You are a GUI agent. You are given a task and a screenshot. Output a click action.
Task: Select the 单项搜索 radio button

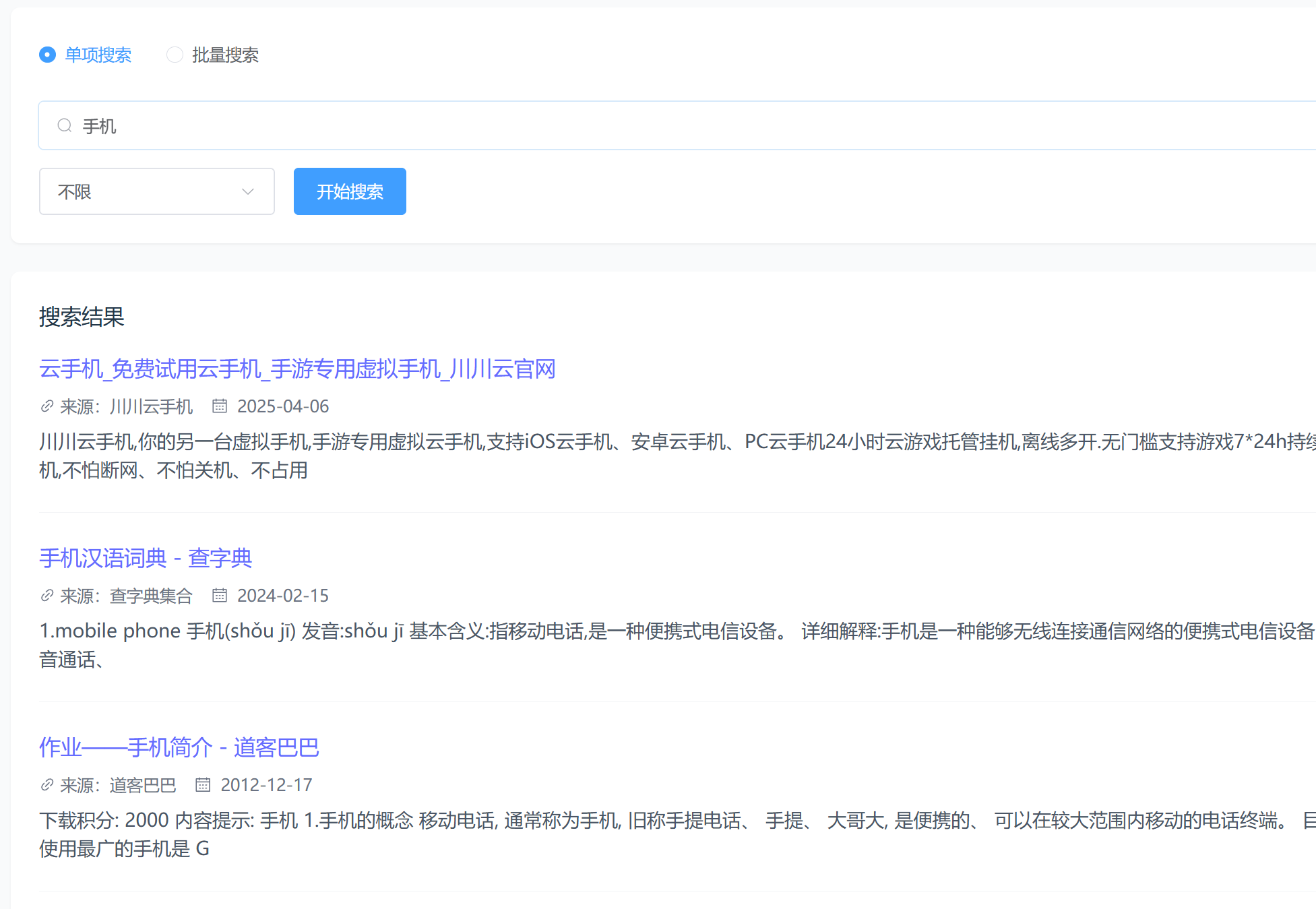click(x=47, y=55)
